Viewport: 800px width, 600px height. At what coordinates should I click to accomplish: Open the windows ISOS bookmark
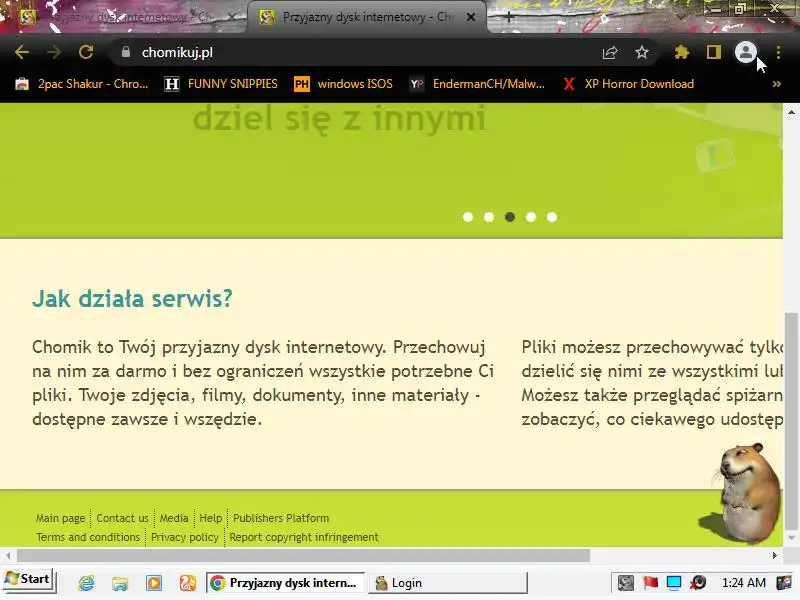click(343, 84)
